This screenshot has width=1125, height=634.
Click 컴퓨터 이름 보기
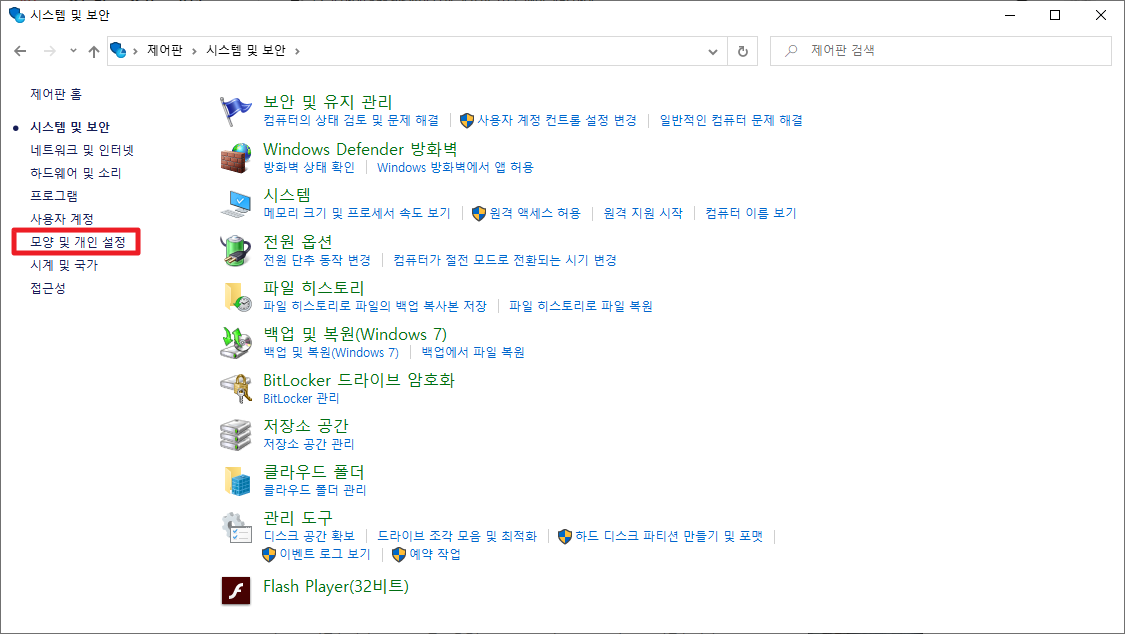click(x=750, y=213)
